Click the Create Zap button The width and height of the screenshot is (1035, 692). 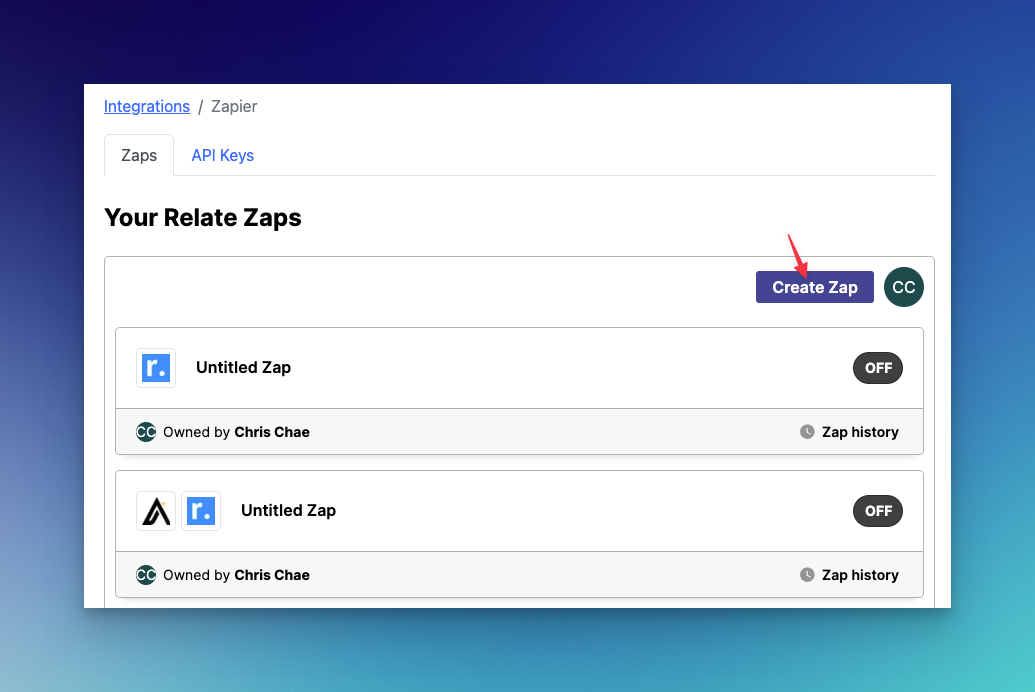click(x=815, y=287)
